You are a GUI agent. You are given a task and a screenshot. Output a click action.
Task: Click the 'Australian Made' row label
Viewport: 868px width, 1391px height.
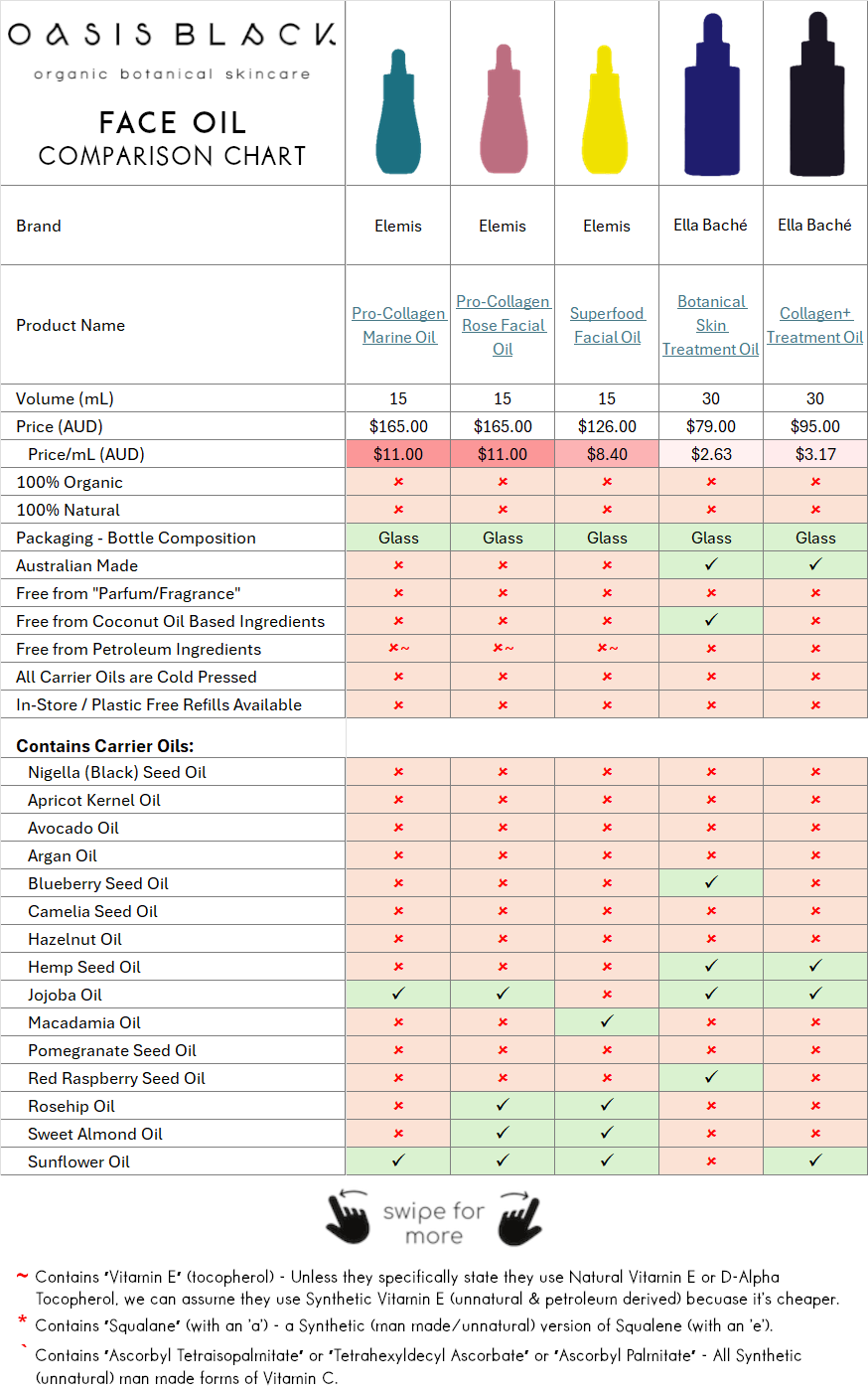(77, 565)
